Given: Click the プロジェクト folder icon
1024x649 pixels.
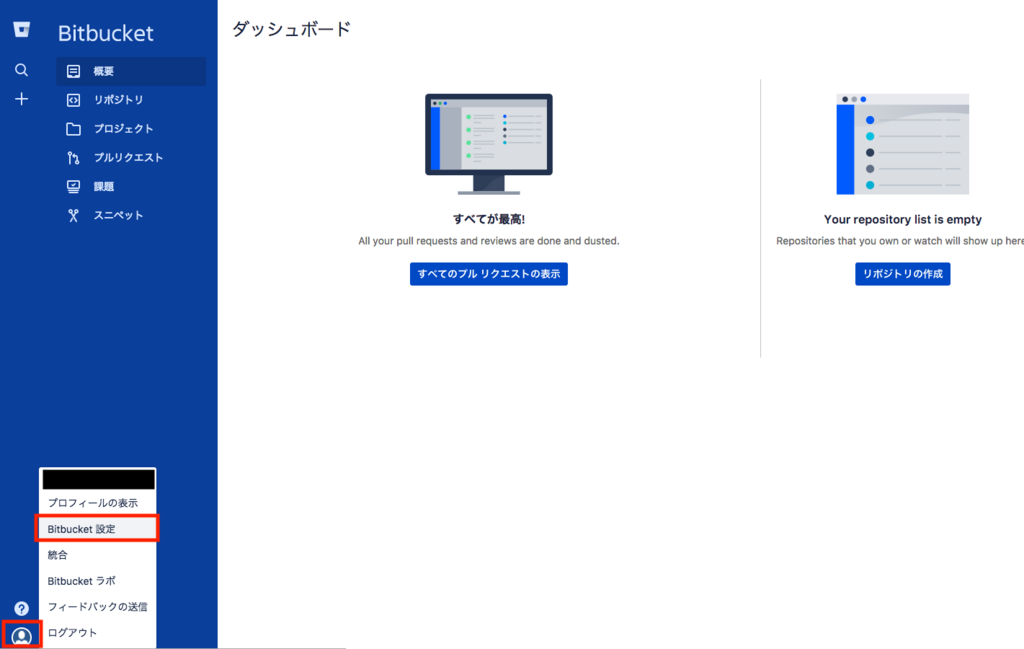Looking at the screenshot, I should click(x=73, y=129).
